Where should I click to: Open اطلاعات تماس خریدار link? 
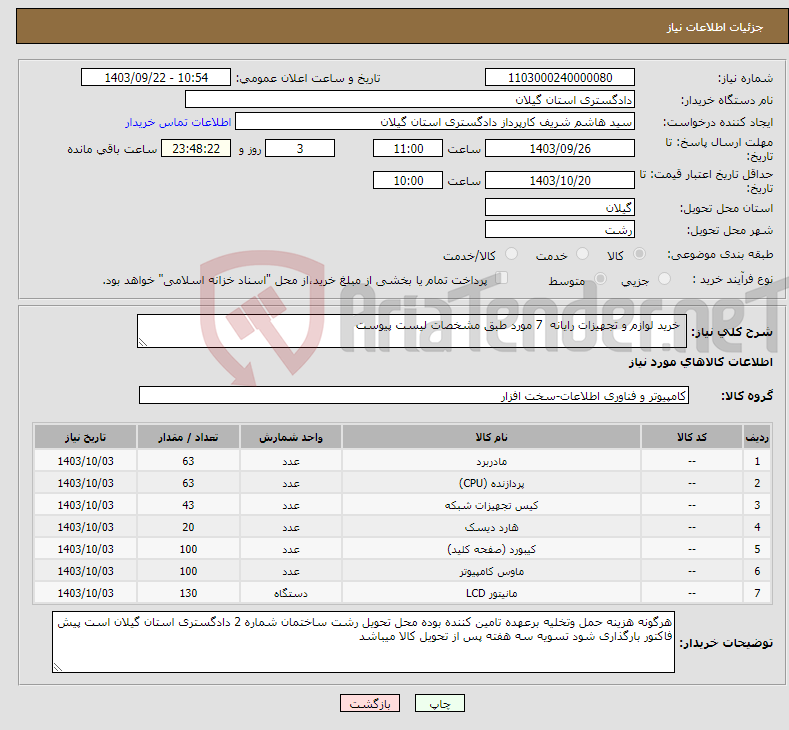[178, 122]
